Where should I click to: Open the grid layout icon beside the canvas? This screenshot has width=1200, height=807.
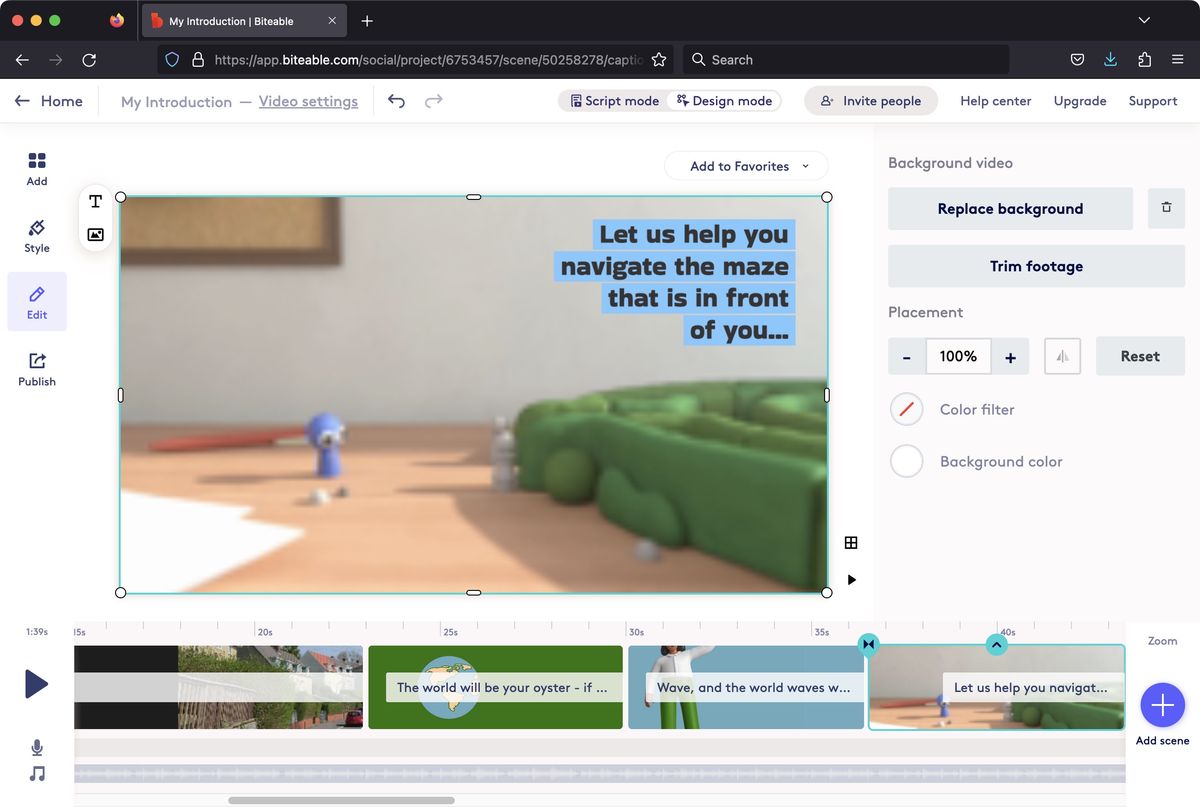pos(851,542)
